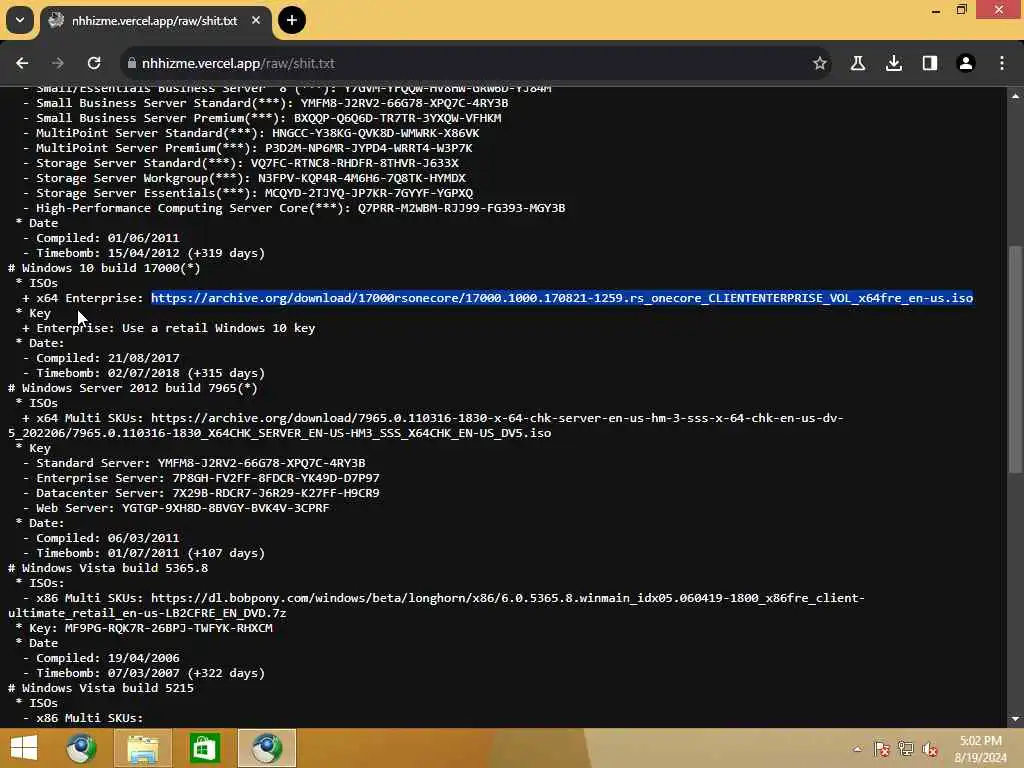Click Storage Server Workgroup key line

(244, 178)
